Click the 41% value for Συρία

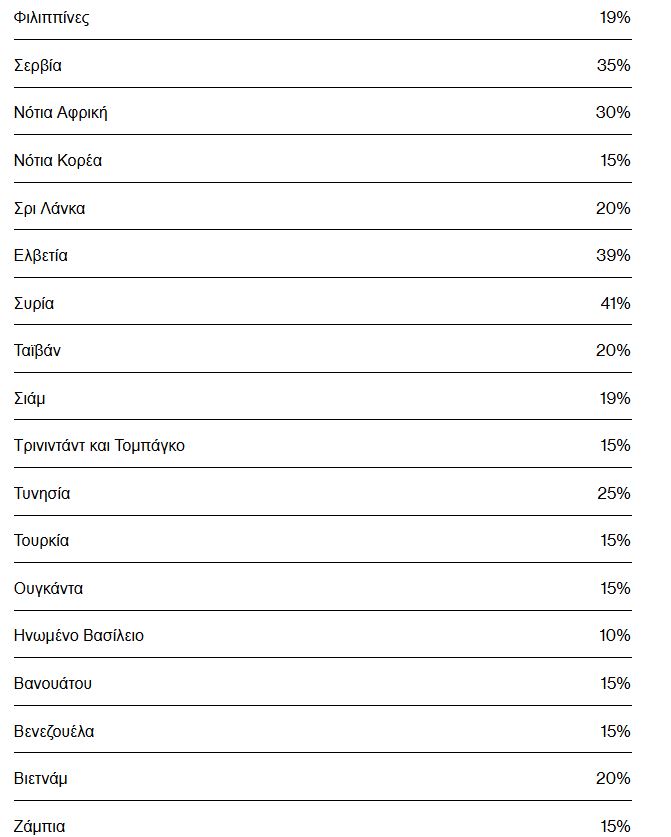coord(615,303)
